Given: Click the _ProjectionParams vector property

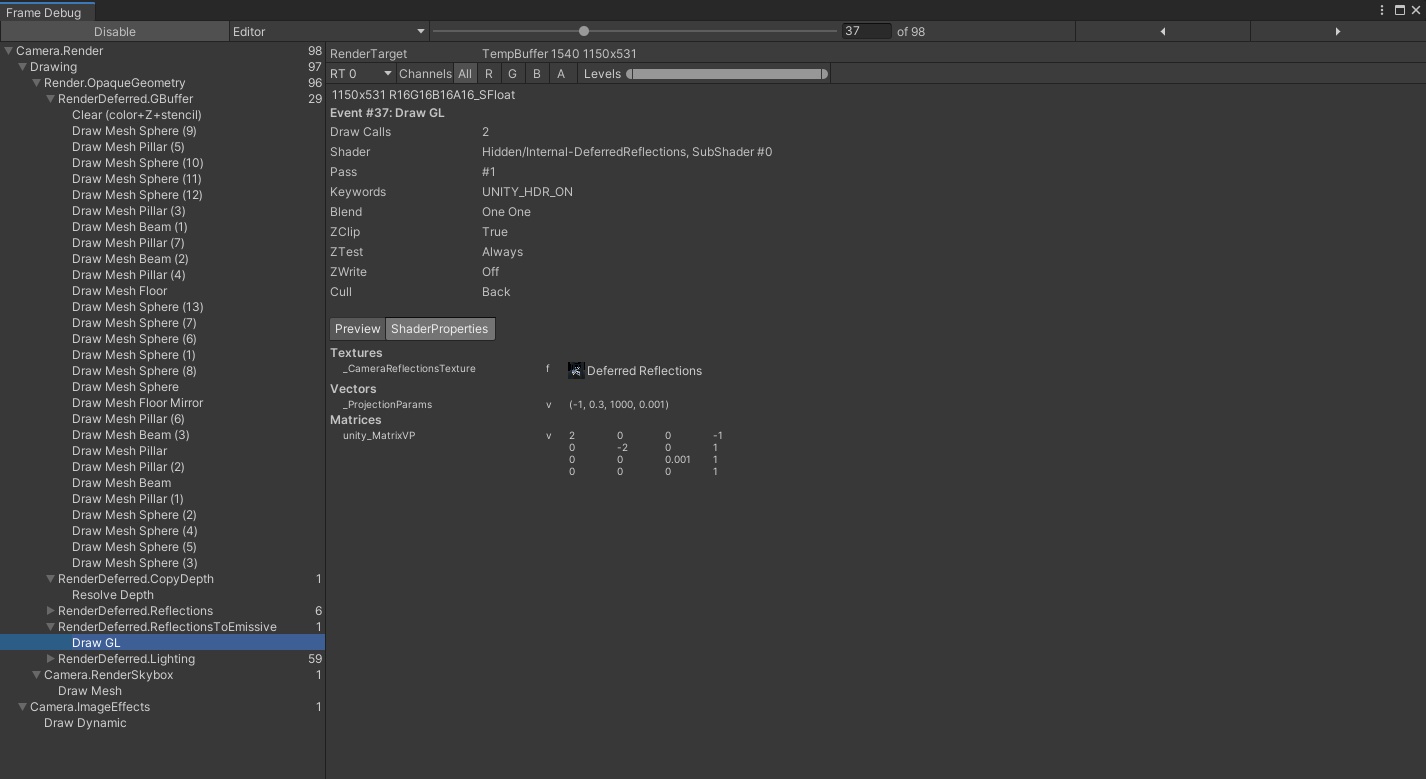Looking at the screenshot, I should click(387, 405).
